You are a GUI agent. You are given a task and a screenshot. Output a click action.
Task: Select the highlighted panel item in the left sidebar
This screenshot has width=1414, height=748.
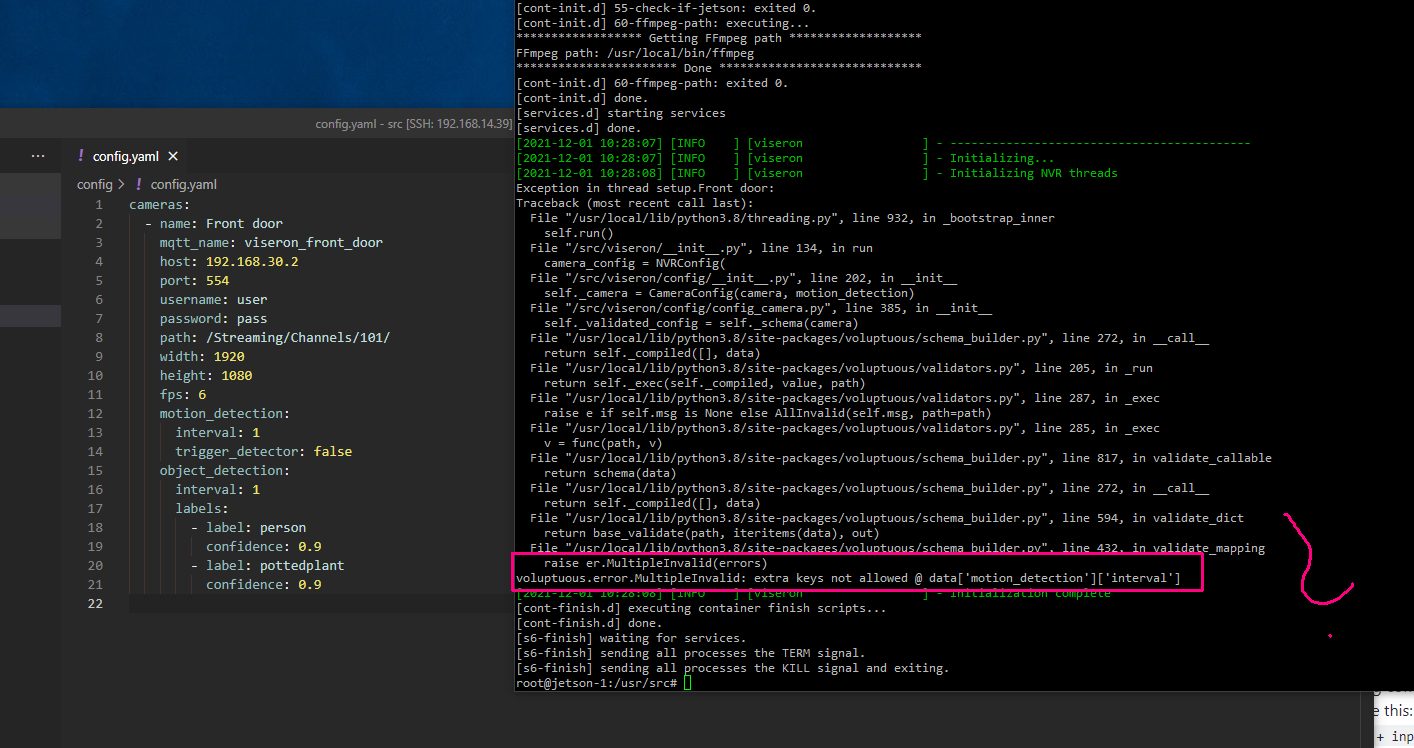coord(30,314)
